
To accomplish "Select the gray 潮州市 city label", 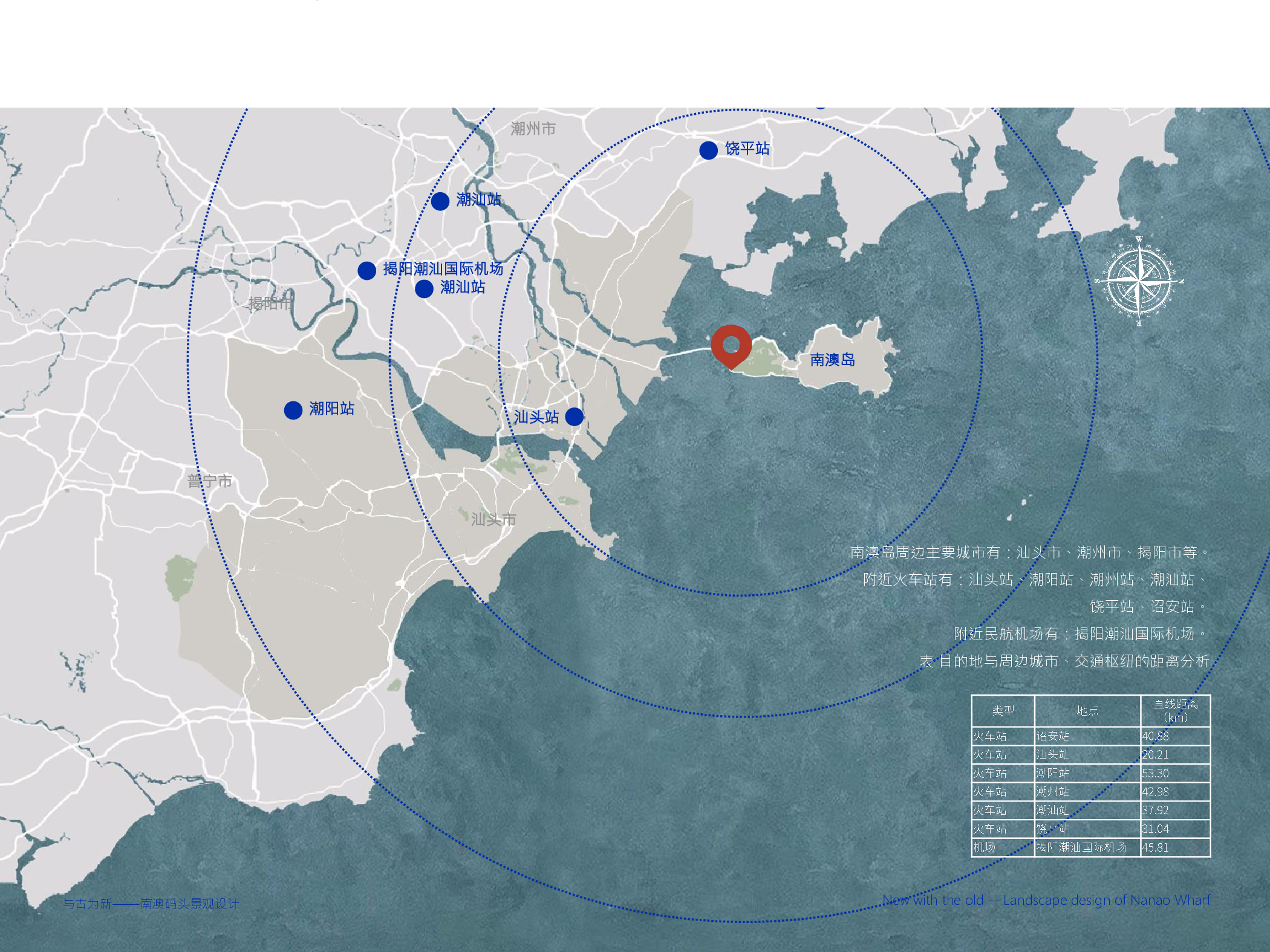I will click(x=533, y=128).
